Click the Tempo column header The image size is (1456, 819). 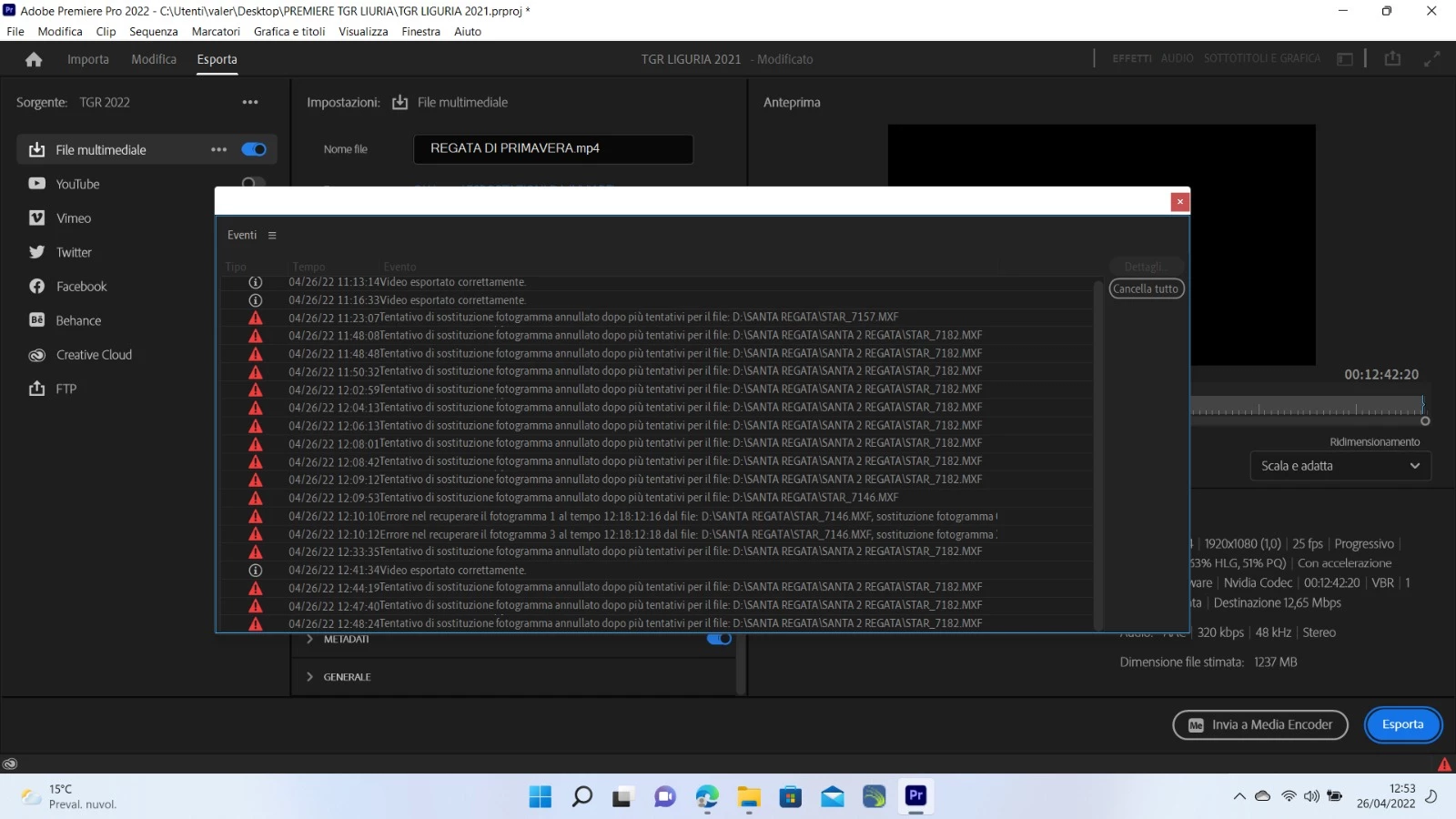point(309,267)
